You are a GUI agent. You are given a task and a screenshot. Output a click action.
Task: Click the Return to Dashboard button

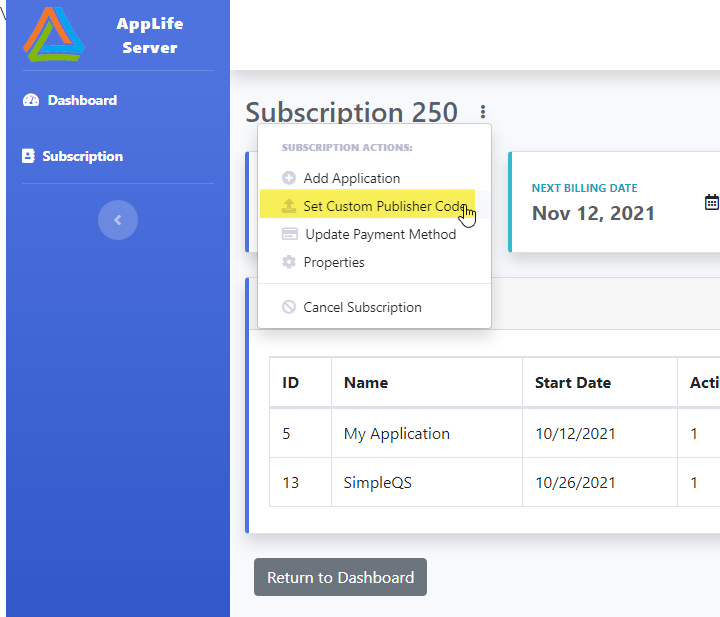(340, 577)
